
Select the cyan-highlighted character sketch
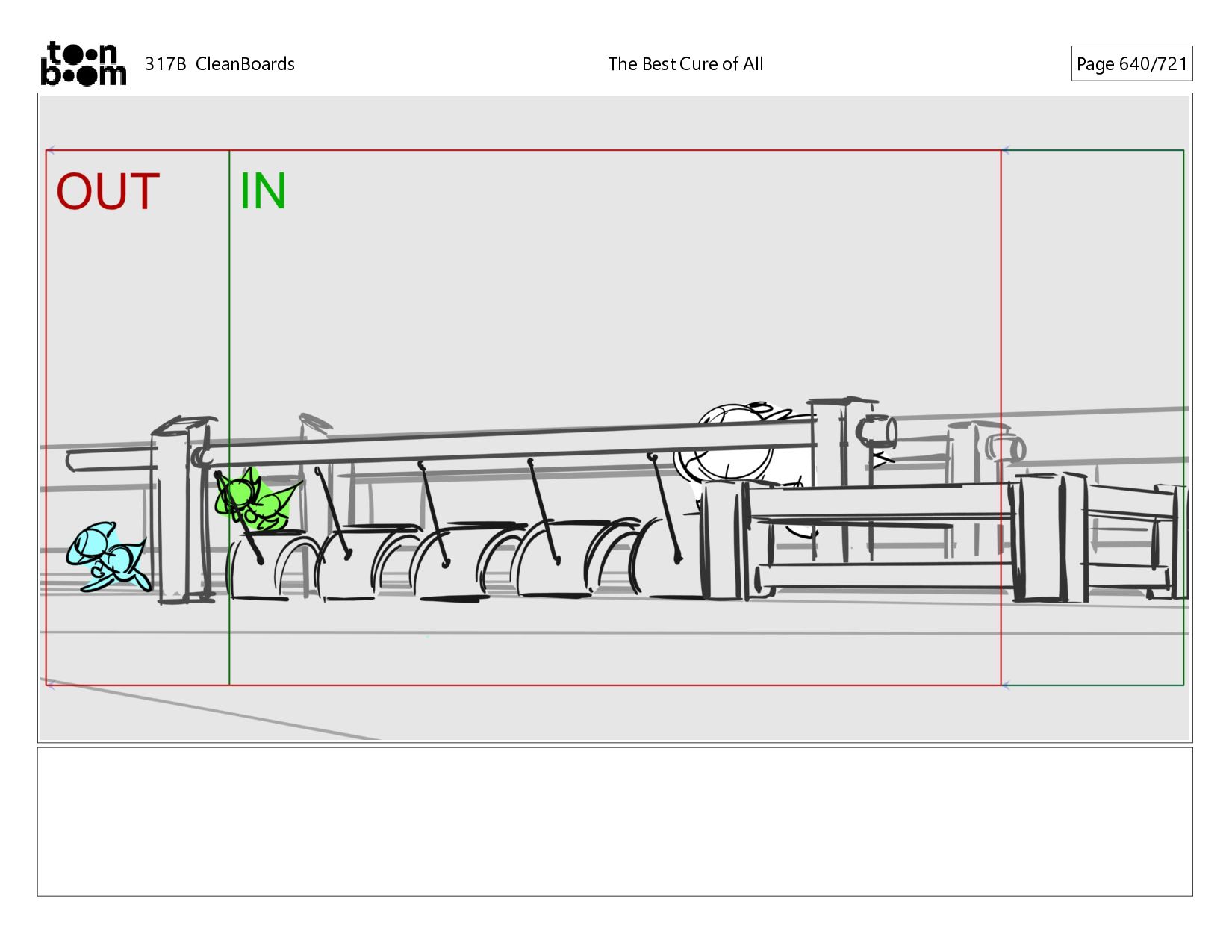click(108, 556)
